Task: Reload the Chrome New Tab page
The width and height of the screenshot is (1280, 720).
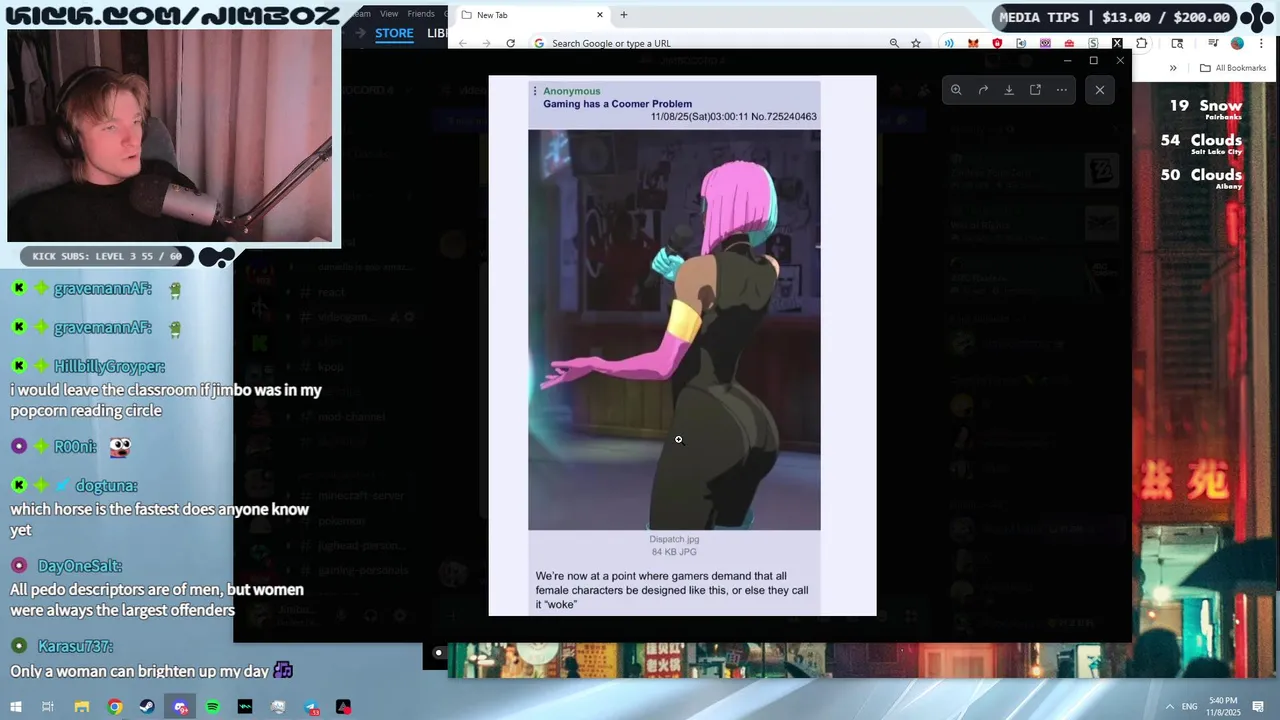Action: tap(510, 43)
